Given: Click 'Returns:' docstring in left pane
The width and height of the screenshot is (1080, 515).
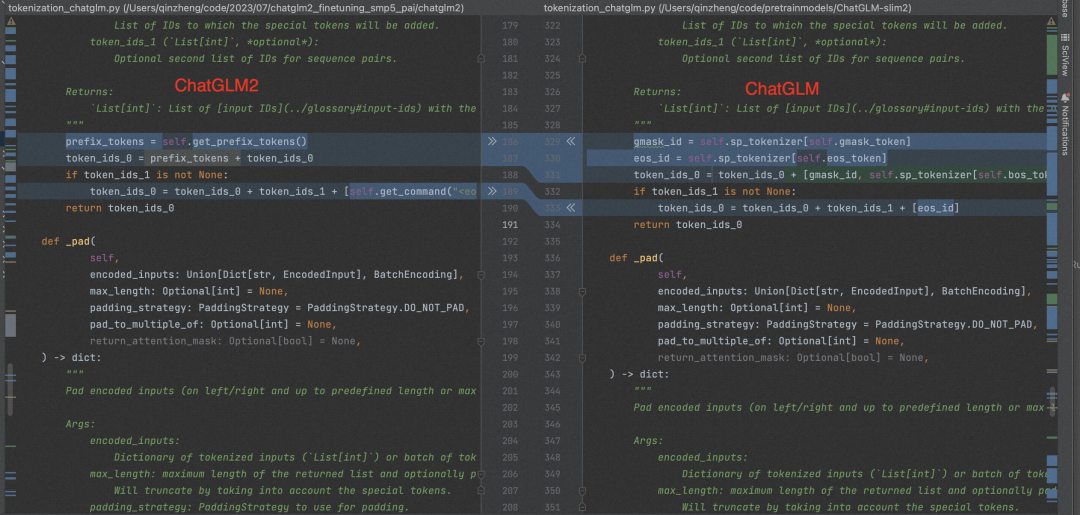Looking at the screenshot, I should (x=90, y=92).
